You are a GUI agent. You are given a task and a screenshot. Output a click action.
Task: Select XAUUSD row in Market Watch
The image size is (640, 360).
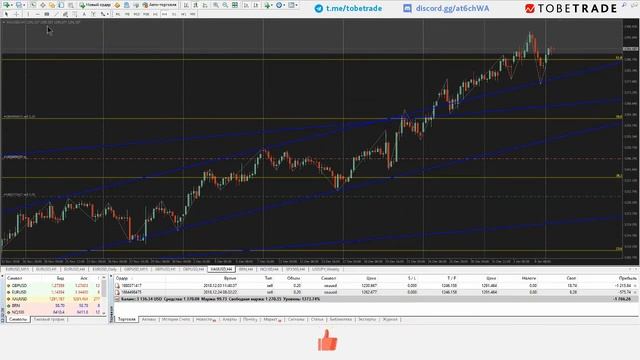53,299
